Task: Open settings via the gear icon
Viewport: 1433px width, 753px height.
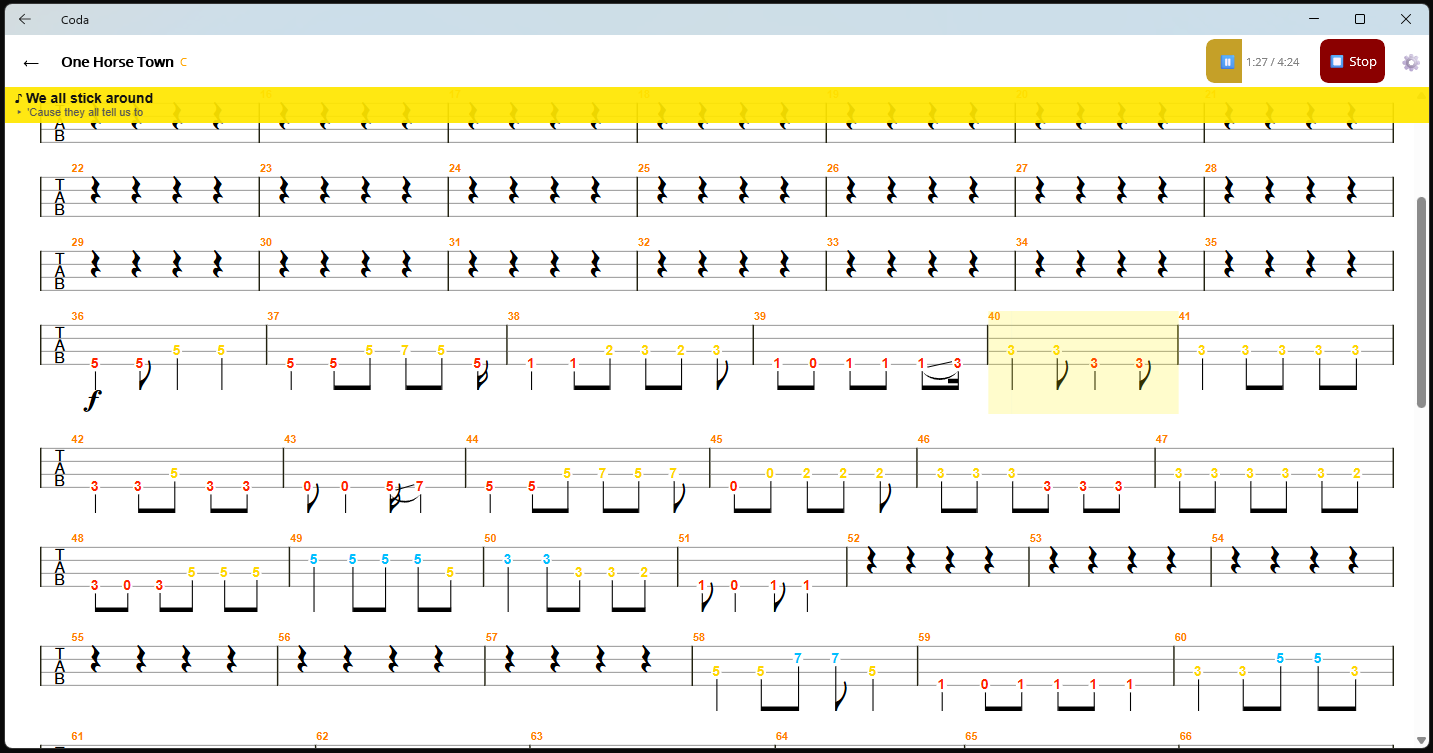Action: (1411, 62)
